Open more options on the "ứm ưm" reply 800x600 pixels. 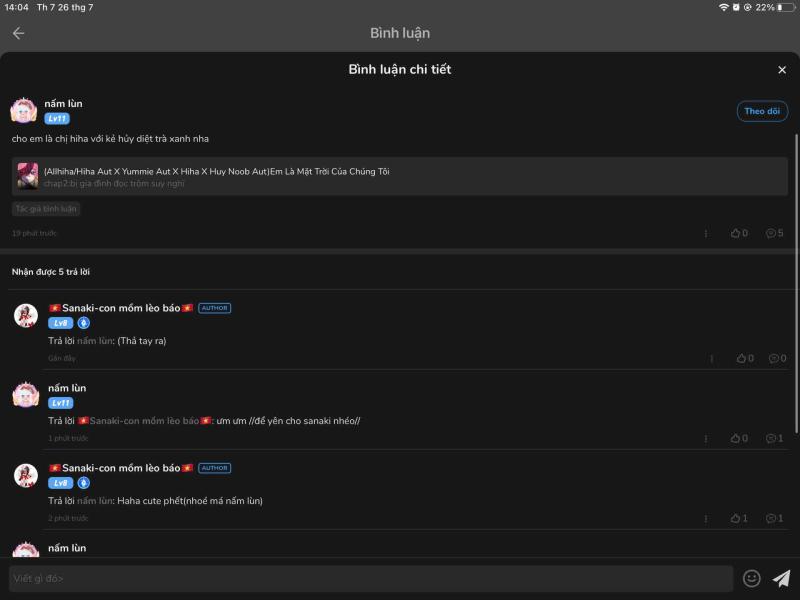[x=706, y=438]
